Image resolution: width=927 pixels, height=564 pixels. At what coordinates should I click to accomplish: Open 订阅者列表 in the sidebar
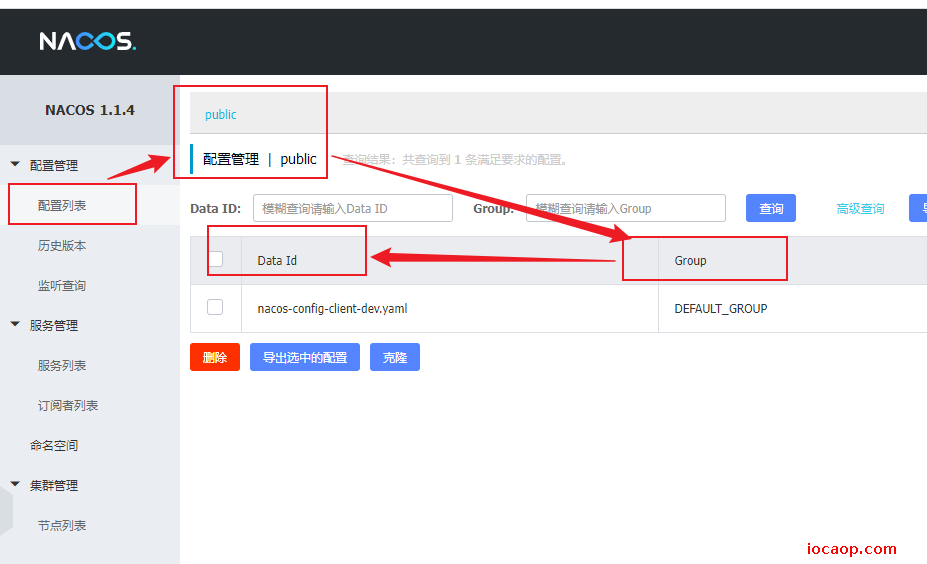click(68, 406)
